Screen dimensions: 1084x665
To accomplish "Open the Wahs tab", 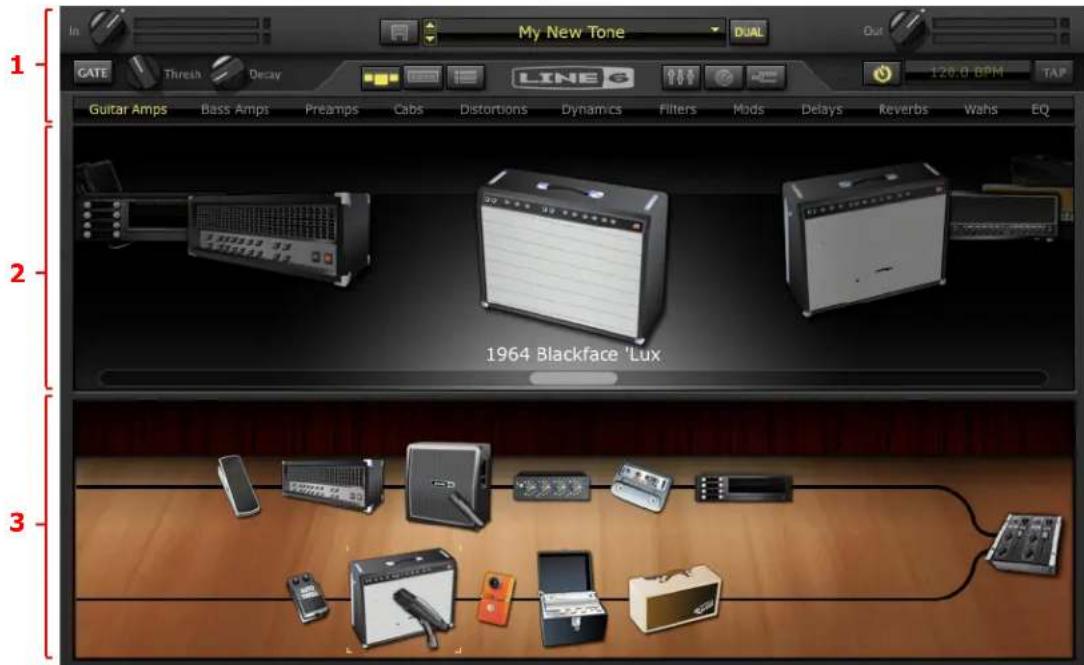I will [x=980, y=109].
